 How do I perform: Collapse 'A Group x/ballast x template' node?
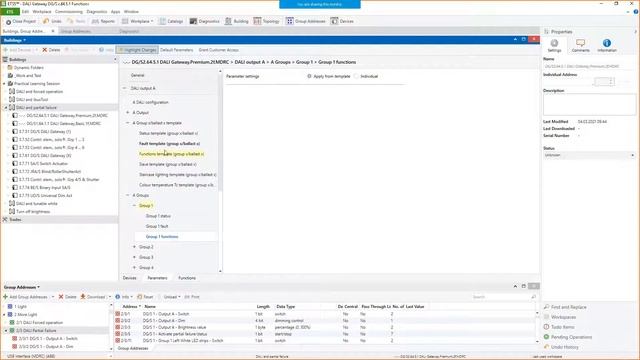tap(128, 123)
